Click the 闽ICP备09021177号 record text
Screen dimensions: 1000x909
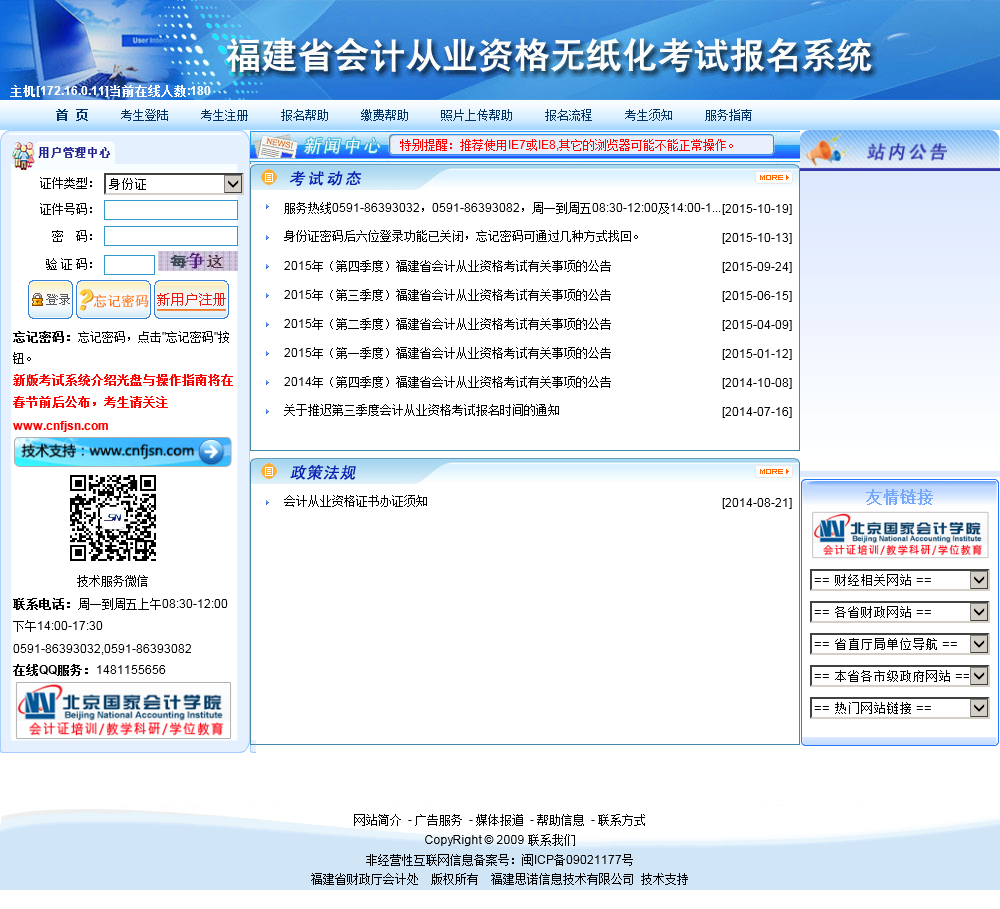[577, 859]
